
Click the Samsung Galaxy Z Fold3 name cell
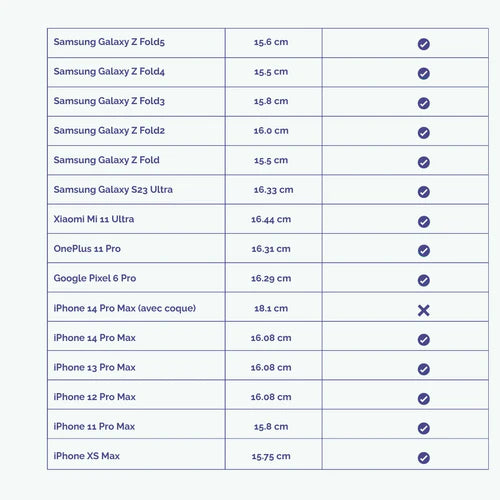point(136,102)
